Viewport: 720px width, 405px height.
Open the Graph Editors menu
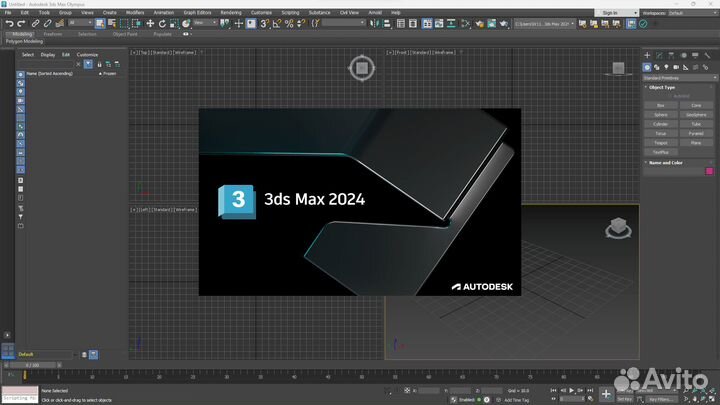click(197, 12)
